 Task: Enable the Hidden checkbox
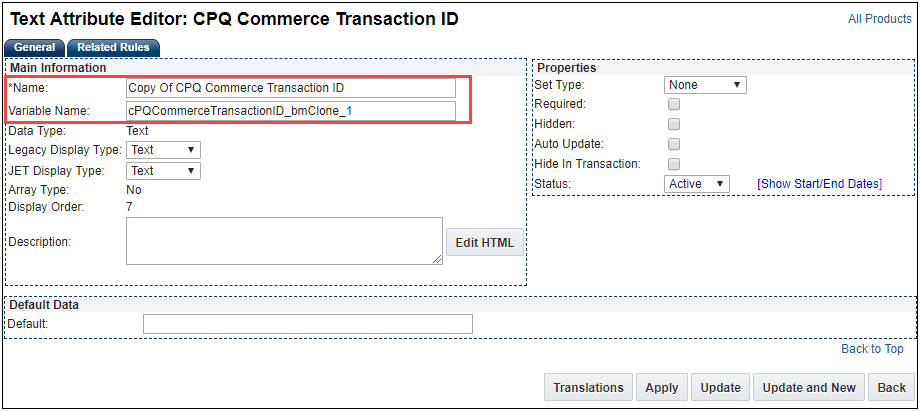674,124
